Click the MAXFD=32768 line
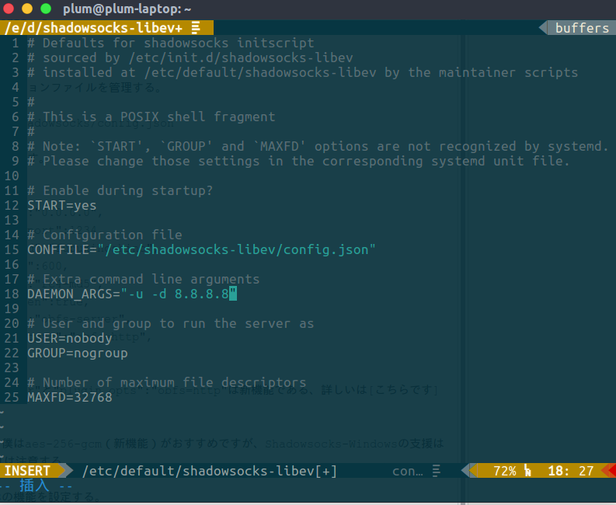616x505 pixels. tap(69, 396)
